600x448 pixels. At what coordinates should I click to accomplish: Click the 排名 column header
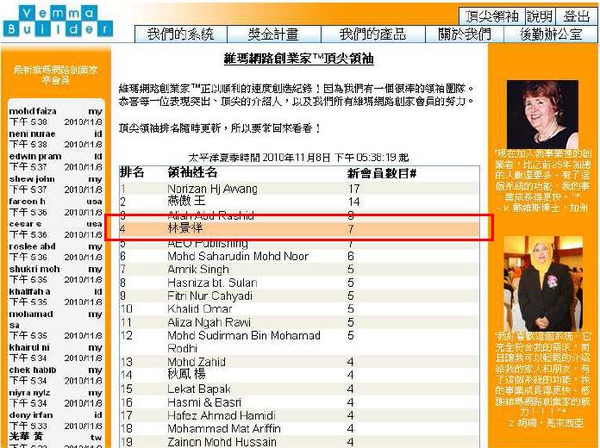[x=132, y=173]
